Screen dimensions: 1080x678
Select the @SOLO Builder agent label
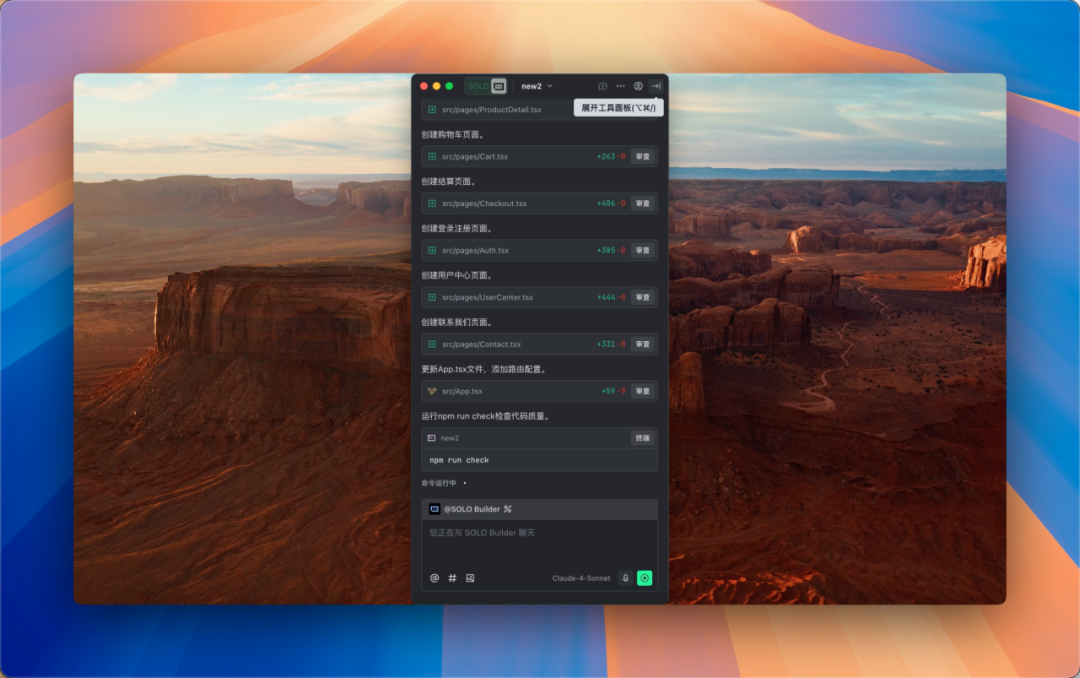tap(472, 509)
